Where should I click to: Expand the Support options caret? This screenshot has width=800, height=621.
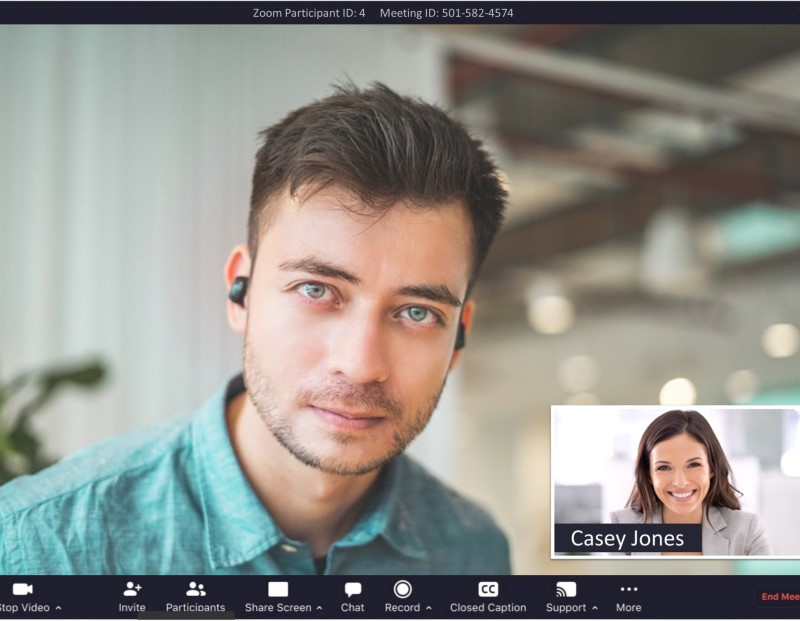point(594,608)
